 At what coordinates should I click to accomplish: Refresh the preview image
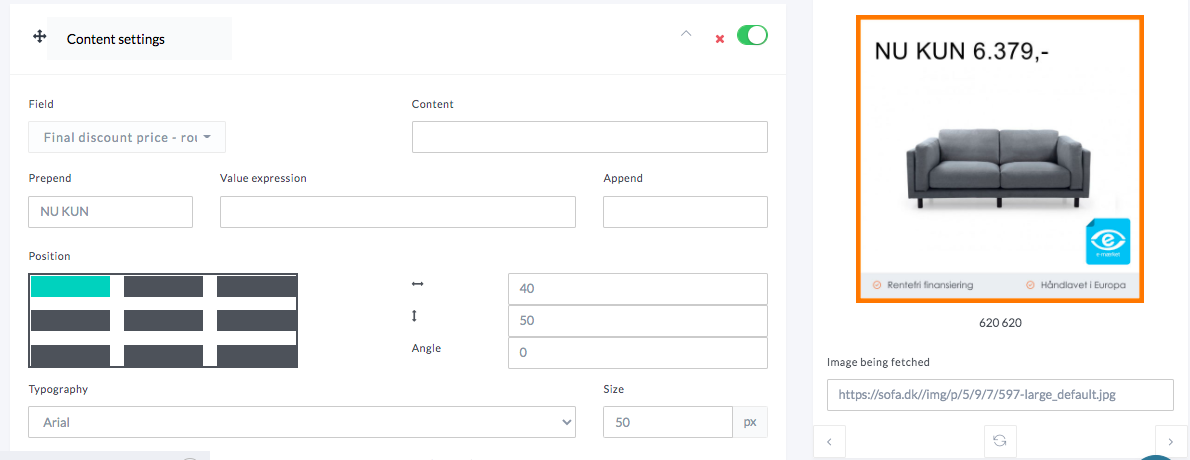coord(1000,440)
